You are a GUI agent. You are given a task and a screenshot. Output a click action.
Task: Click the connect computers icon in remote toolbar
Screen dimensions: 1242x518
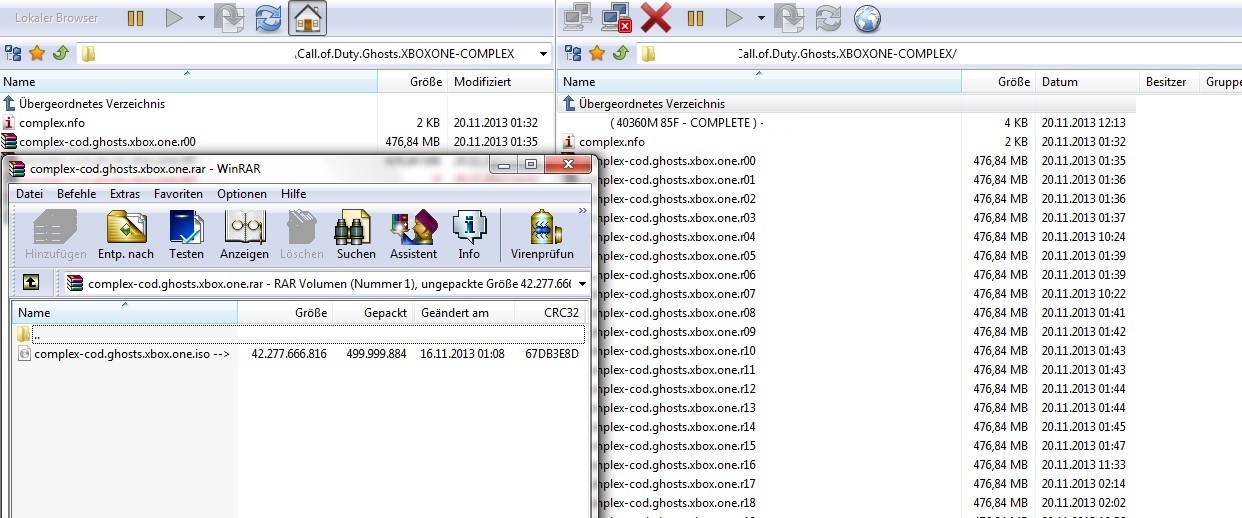[577, 18]
